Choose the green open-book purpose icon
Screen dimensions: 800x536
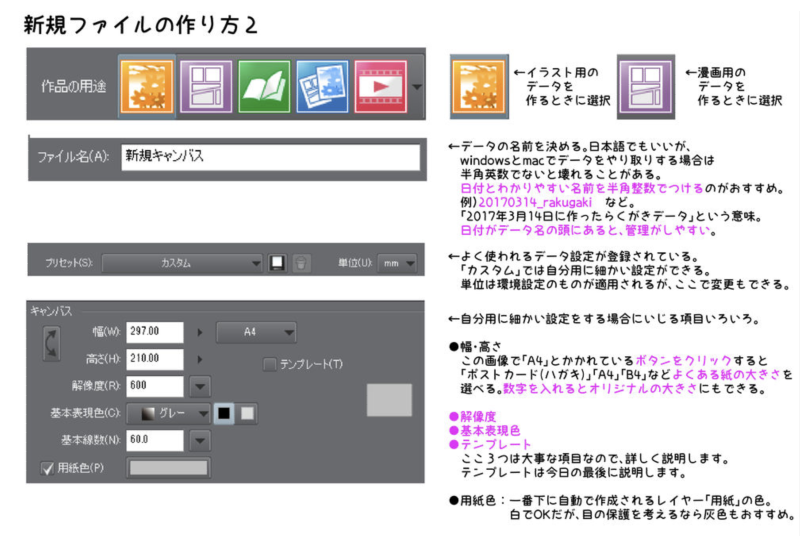pyautogui.click(x=264, y=86)
